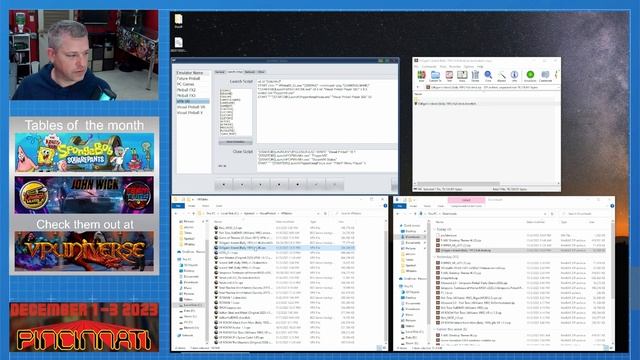Click WinRAR horizontal scrollbar thumb

pos(458,184)
